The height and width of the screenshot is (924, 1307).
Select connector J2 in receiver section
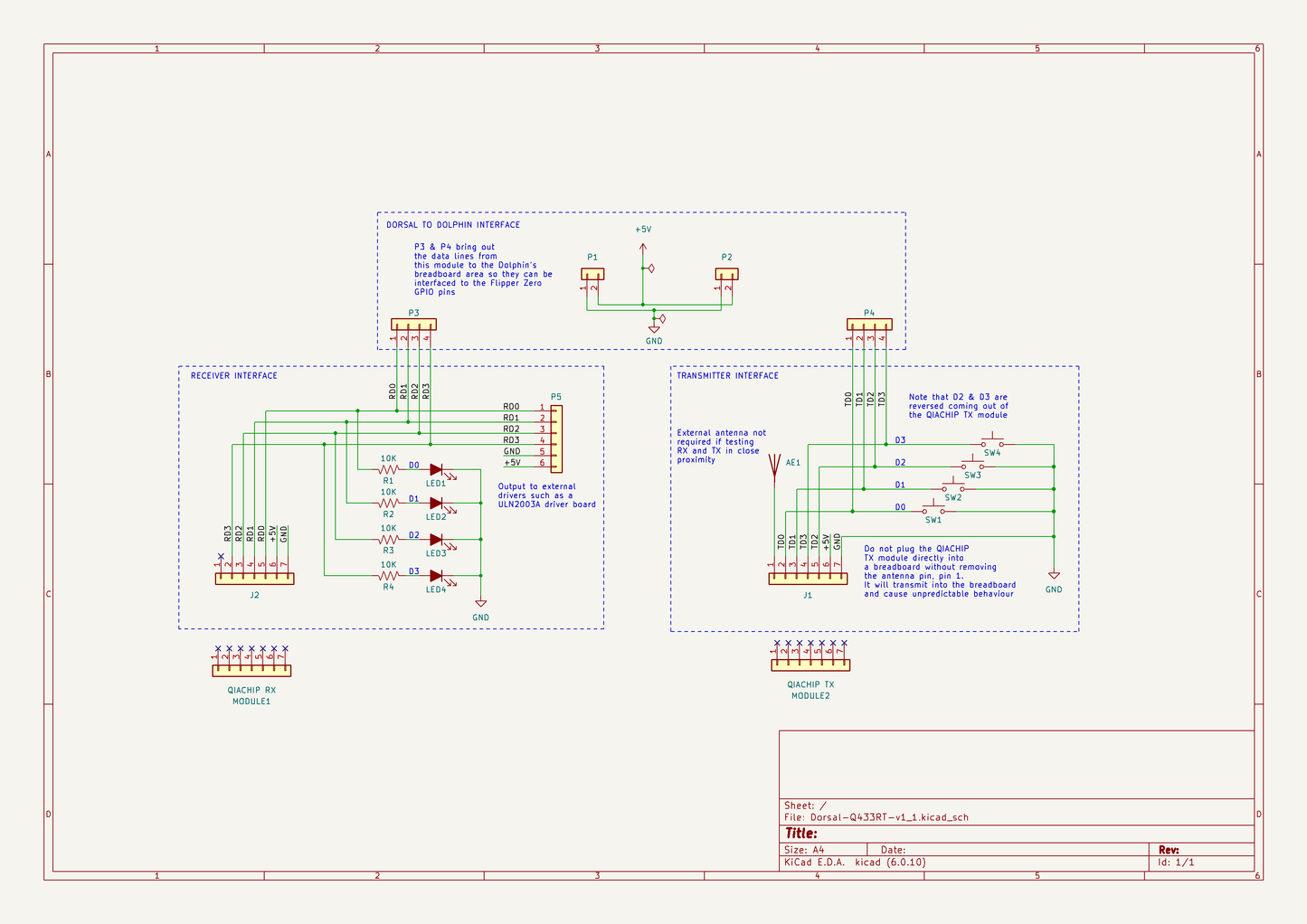pos(253,579)
